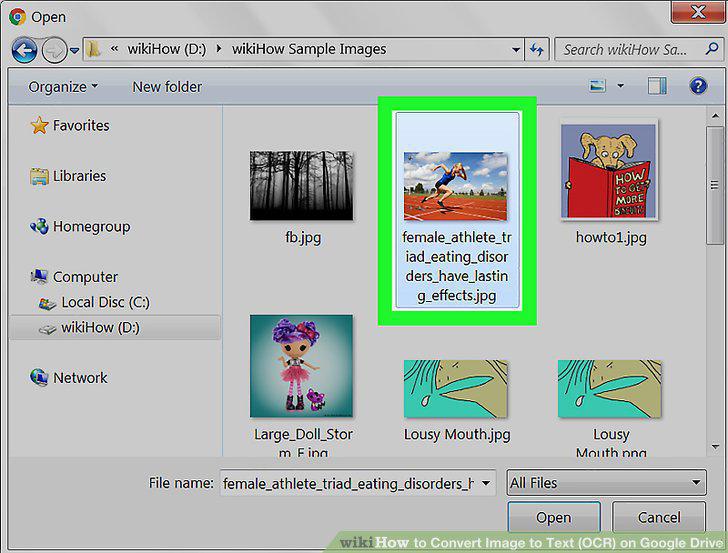This screenshot has height=553, width=728.
Task: Click the refresh button by address bar
Action: (x=537, y=50)
